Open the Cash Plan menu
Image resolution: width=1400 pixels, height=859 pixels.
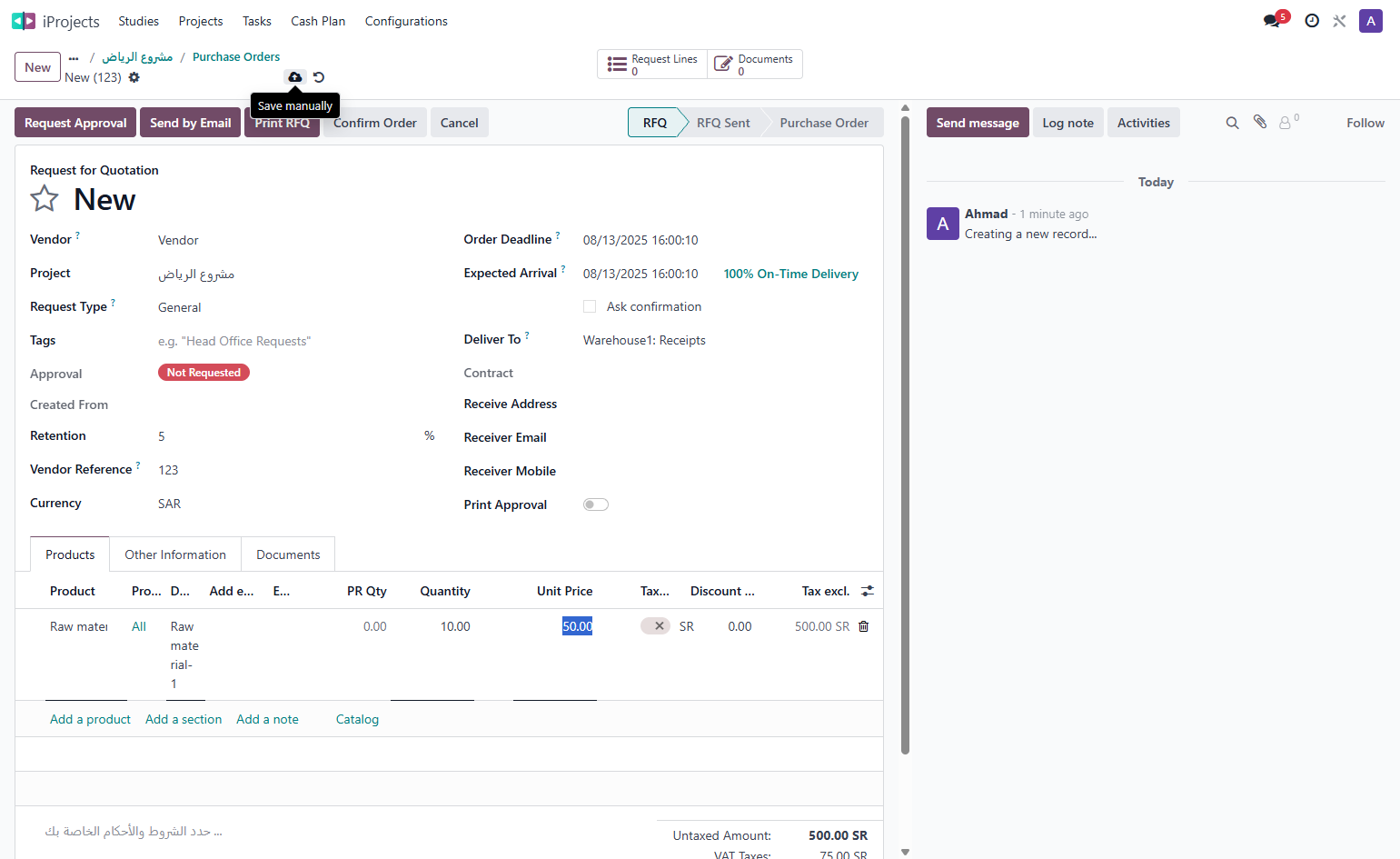(x=318, y=21)
